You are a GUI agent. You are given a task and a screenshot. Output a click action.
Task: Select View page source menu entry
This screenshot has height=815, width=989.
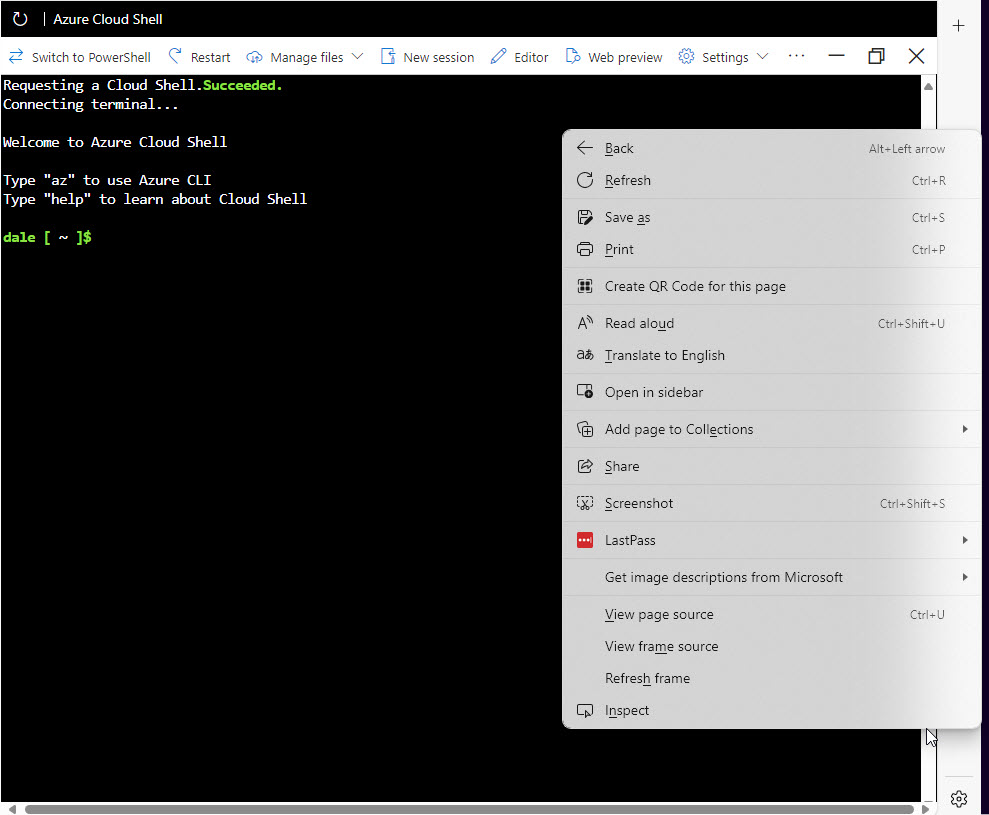coord(771,614)
